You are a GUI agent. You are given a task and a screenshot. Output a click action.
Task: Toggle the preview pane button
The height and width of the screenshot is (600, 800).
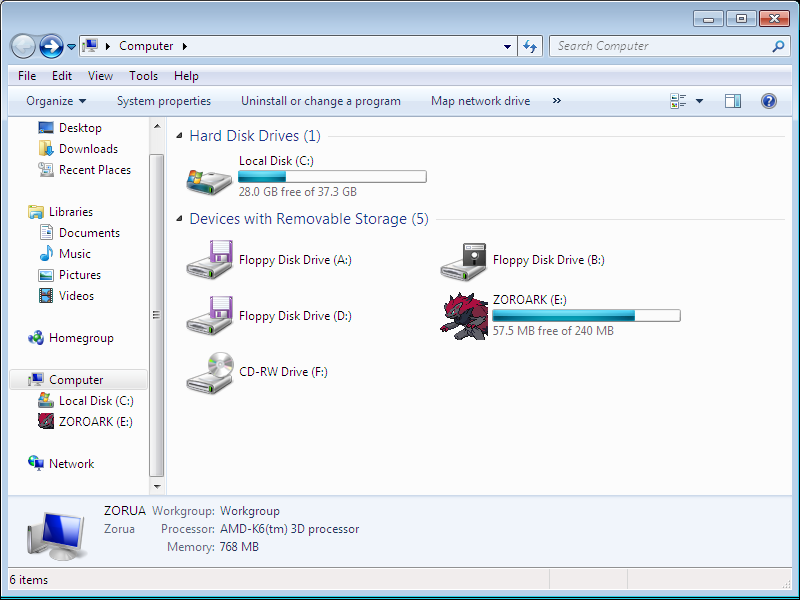(733, 101)
